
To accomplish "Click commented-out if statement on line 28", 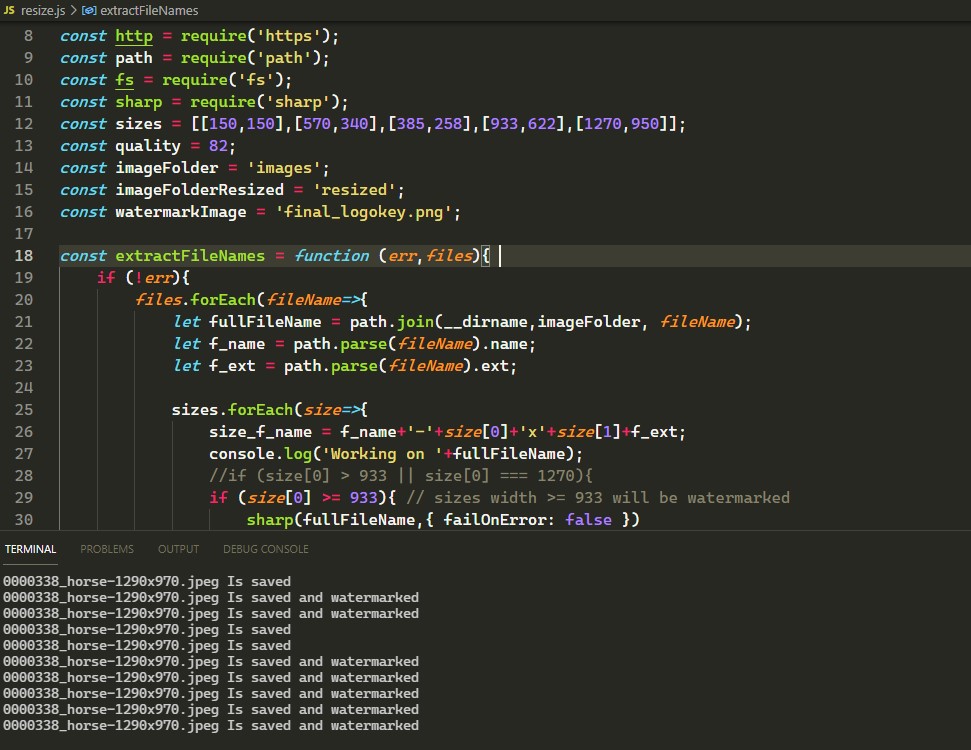I will [x=401, y=476].
